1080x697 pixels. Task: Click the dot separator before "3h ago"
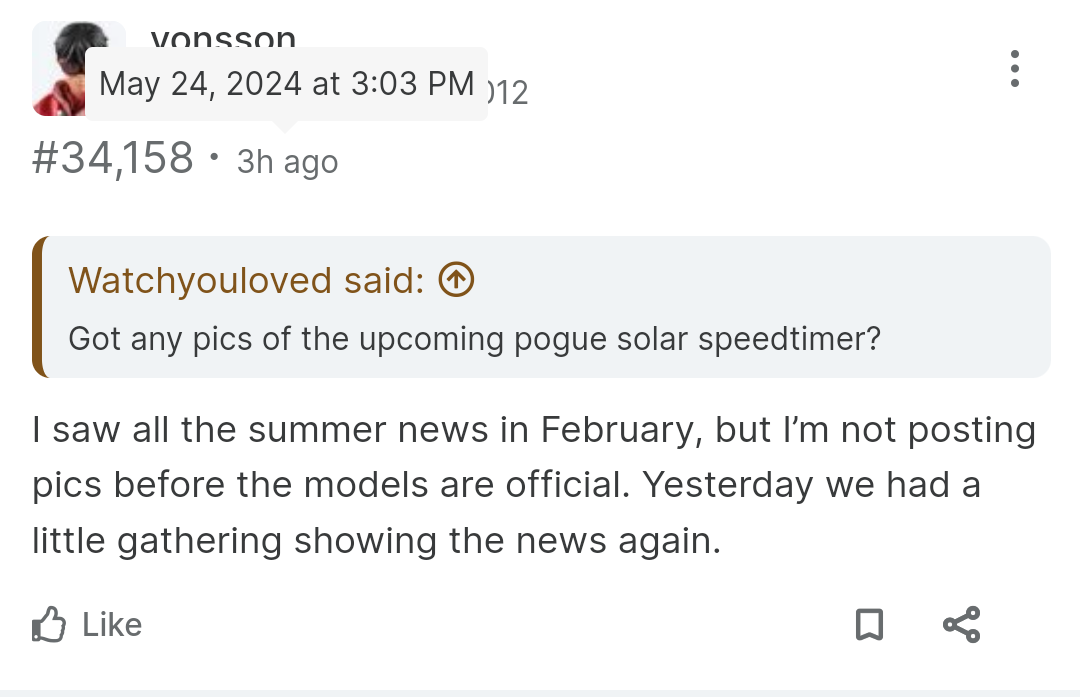pos(215,158)
